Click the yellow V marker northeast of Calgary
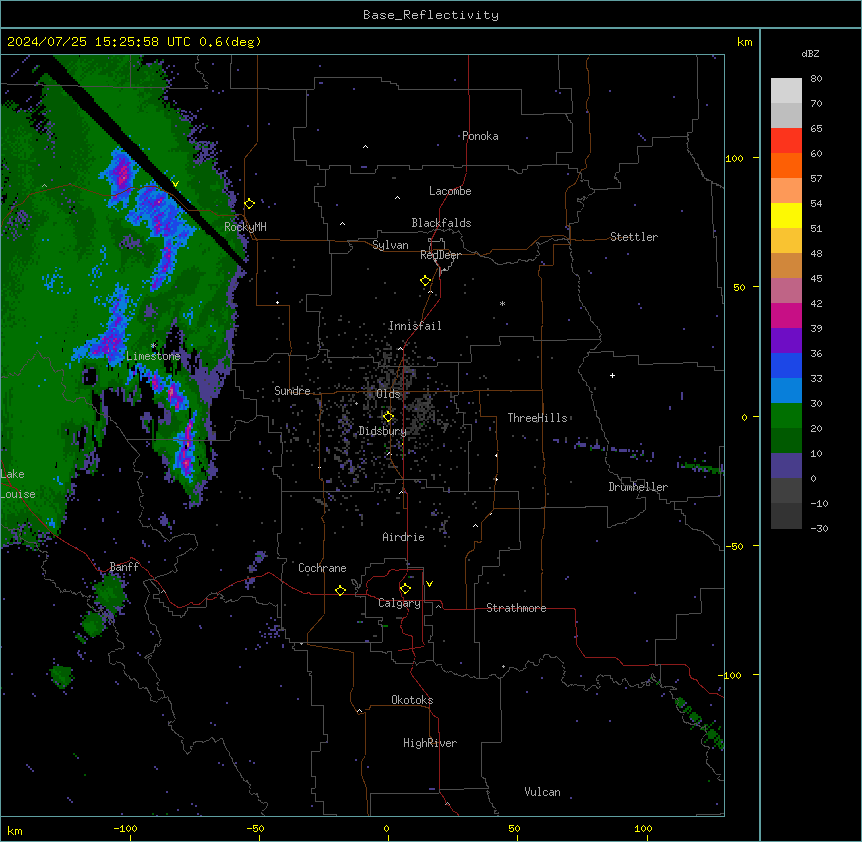 pyautogui.click(x=429, y=584)
